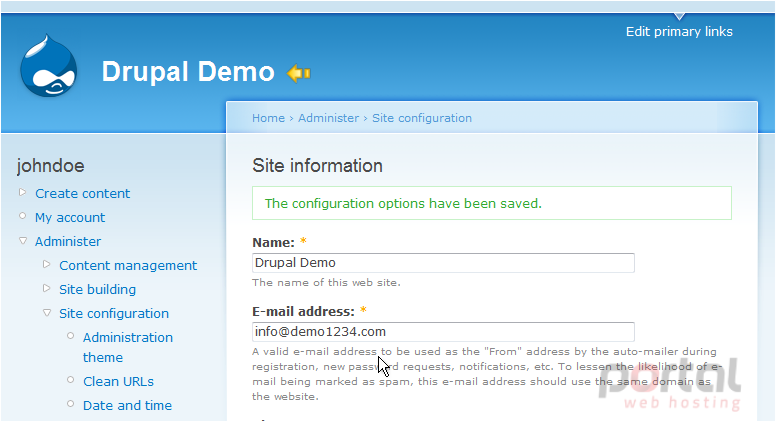The width and height of the screenshot is (776, 422).
Task: Click the Name field label
Action: click(x=273, y=242)
